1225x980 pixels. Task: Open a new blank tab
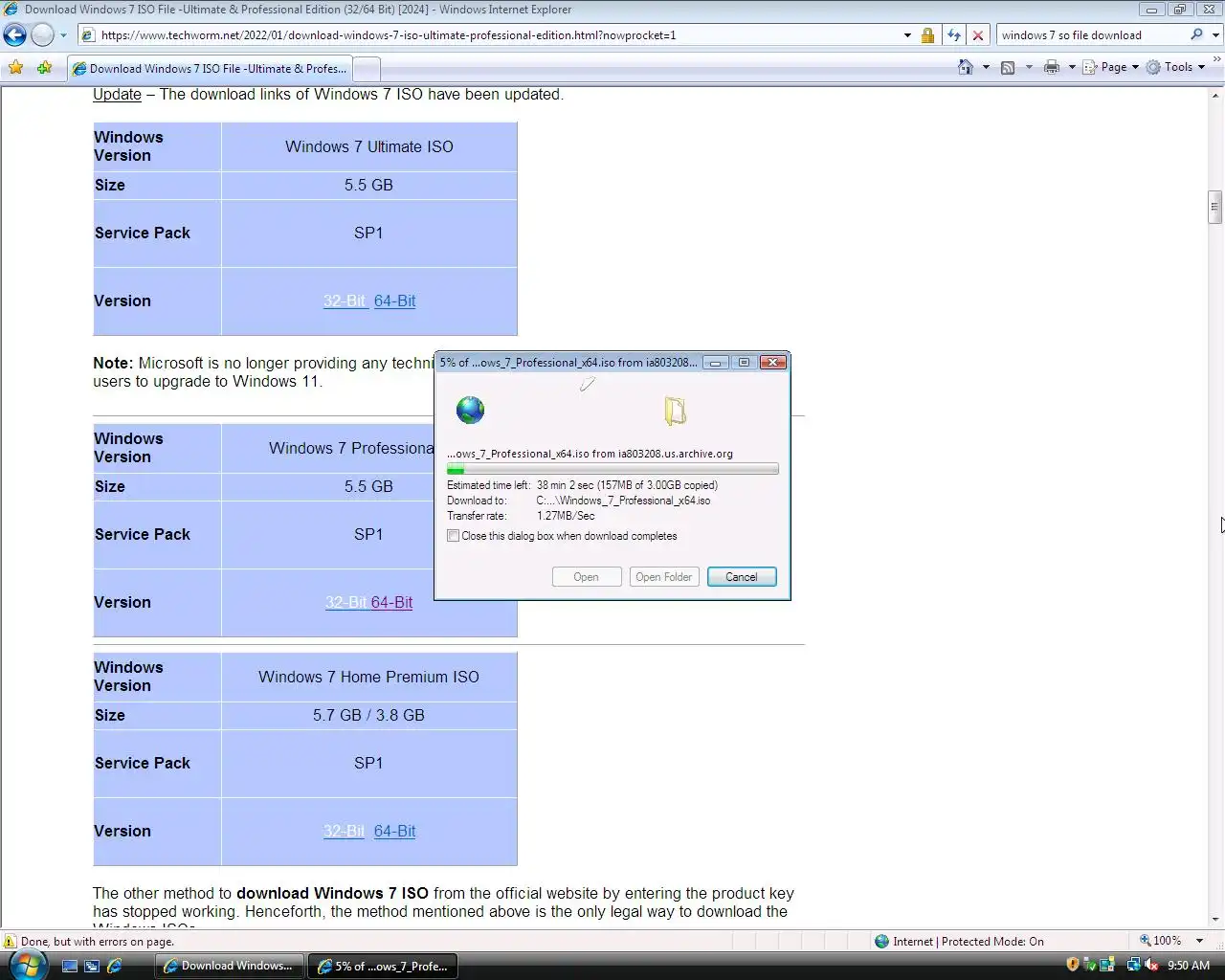(x=367, y=69)
